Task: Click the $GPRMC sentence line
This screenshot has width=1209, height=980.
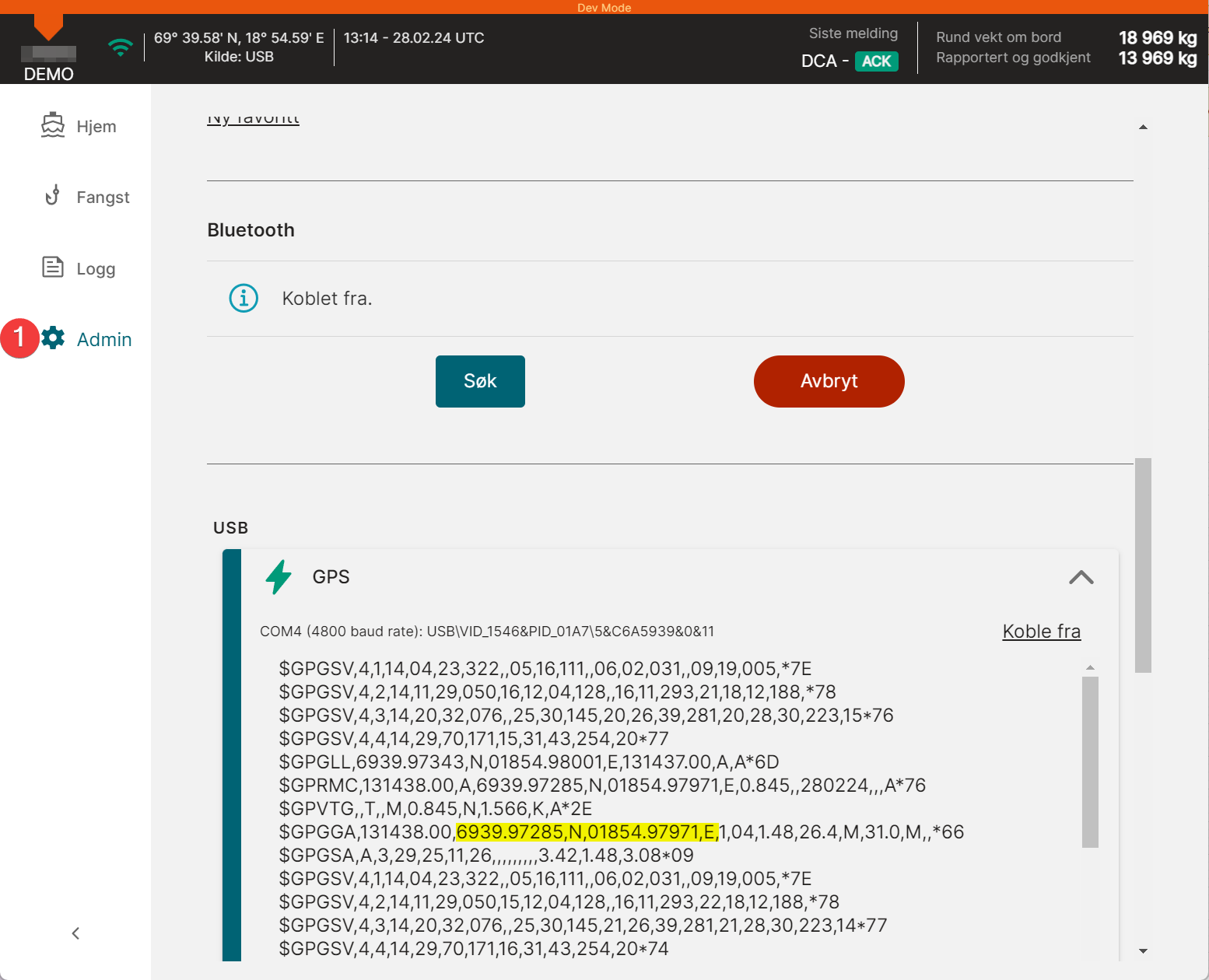Action: coord(602,786)
